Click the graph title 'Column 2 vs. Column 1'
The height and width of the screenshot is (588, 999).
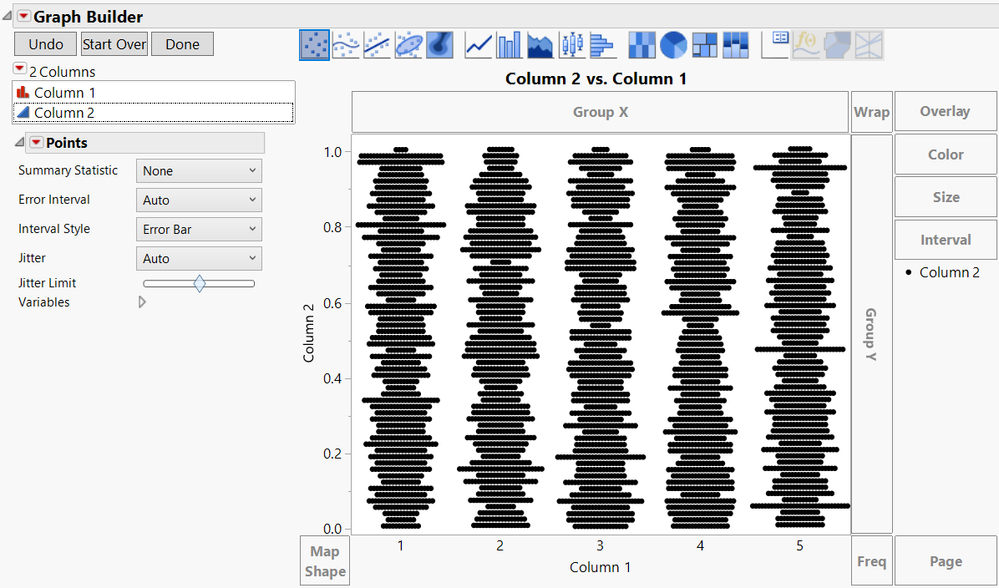click(x=596, y=79)
